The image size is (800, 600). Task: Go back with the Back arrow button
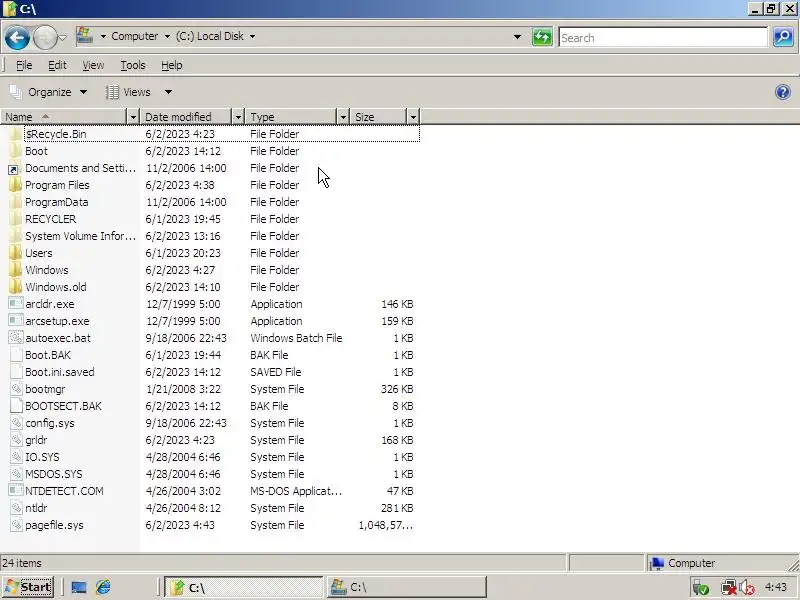coord(17,38)
